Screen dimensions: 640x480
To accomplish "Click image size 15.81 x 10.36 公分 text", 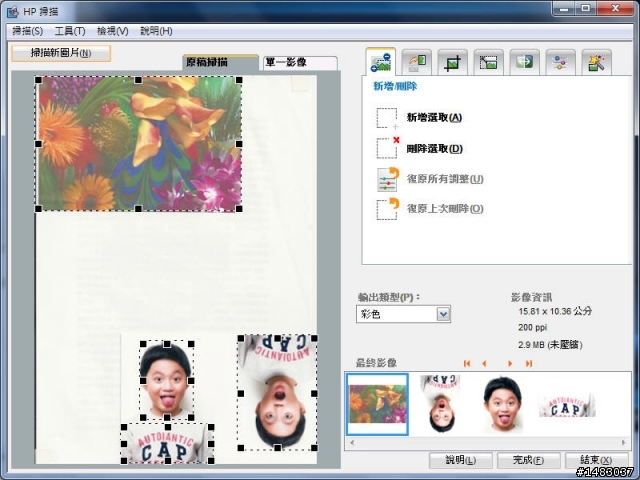I will (555, 311).
